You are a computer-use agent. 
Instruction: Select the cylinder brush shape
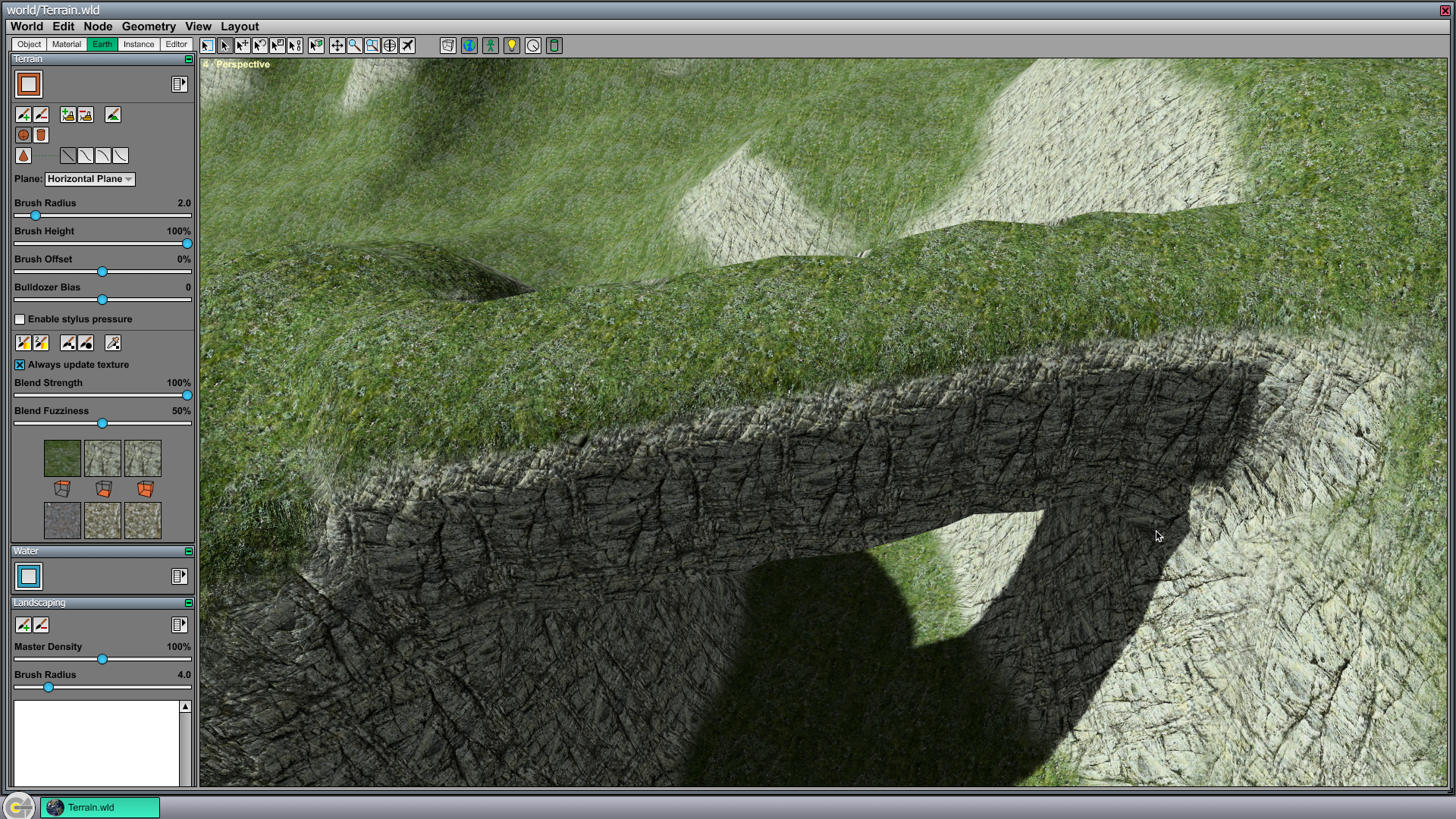(41, 135)
